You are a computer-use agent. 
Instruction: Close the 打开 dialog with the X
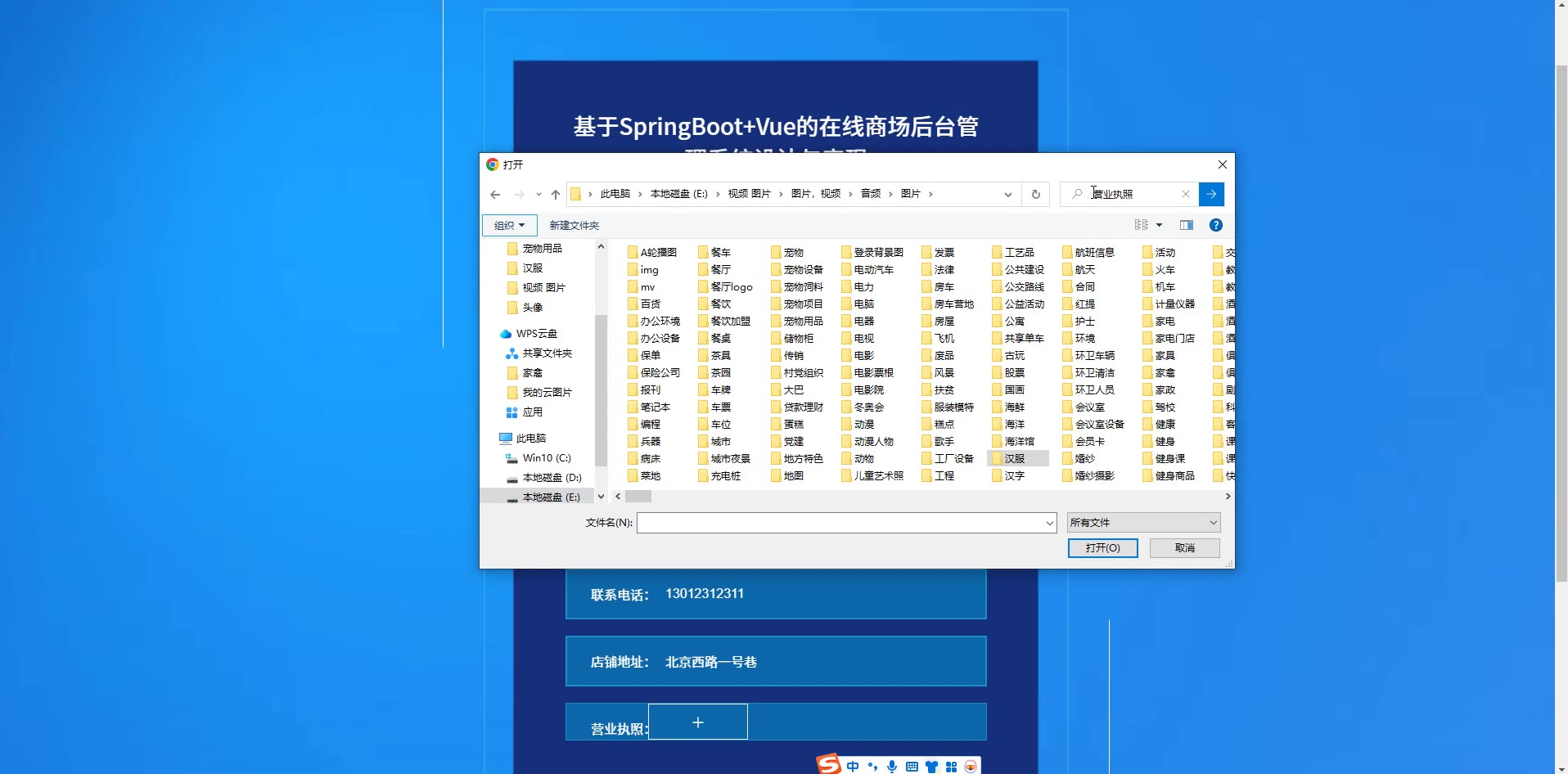tap(1223, 164)
